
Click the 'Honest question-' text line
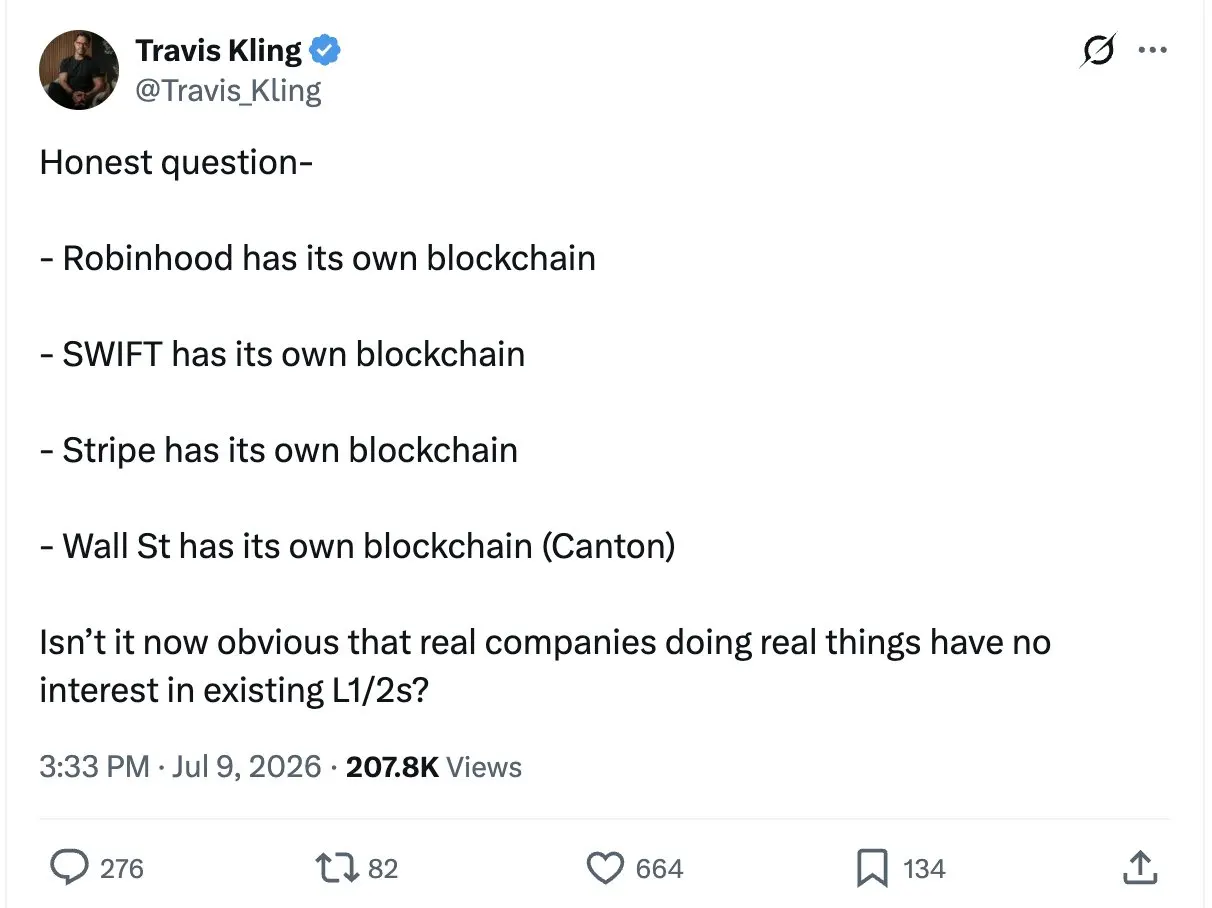point(176,162)
